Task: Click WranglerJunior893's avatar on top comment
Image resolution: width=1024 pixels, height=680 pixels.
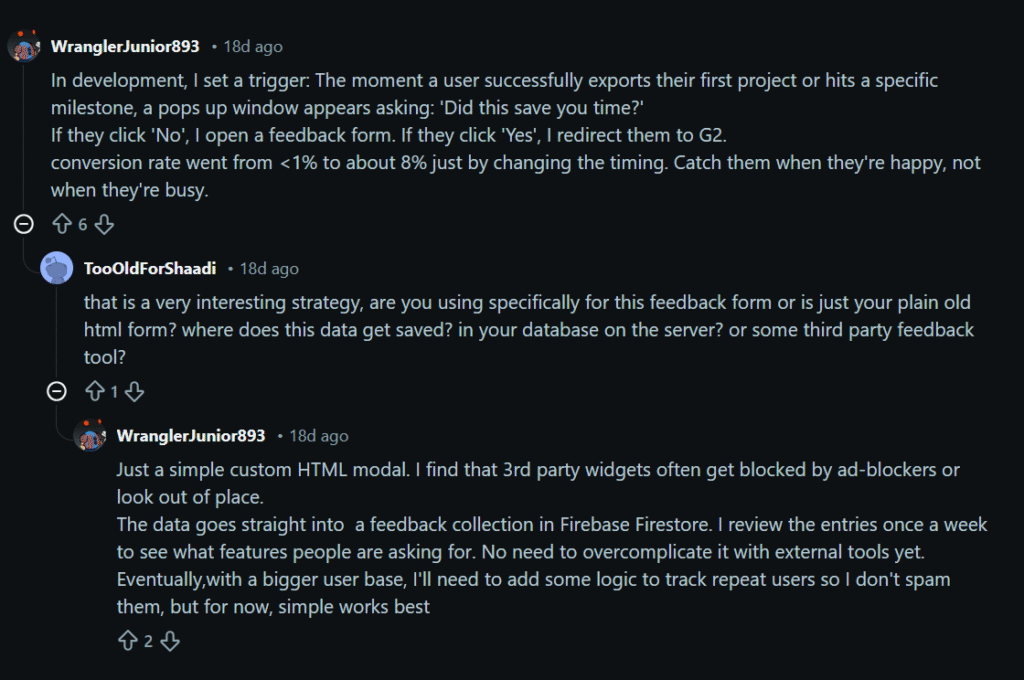Action: click(x=24, y=46)
